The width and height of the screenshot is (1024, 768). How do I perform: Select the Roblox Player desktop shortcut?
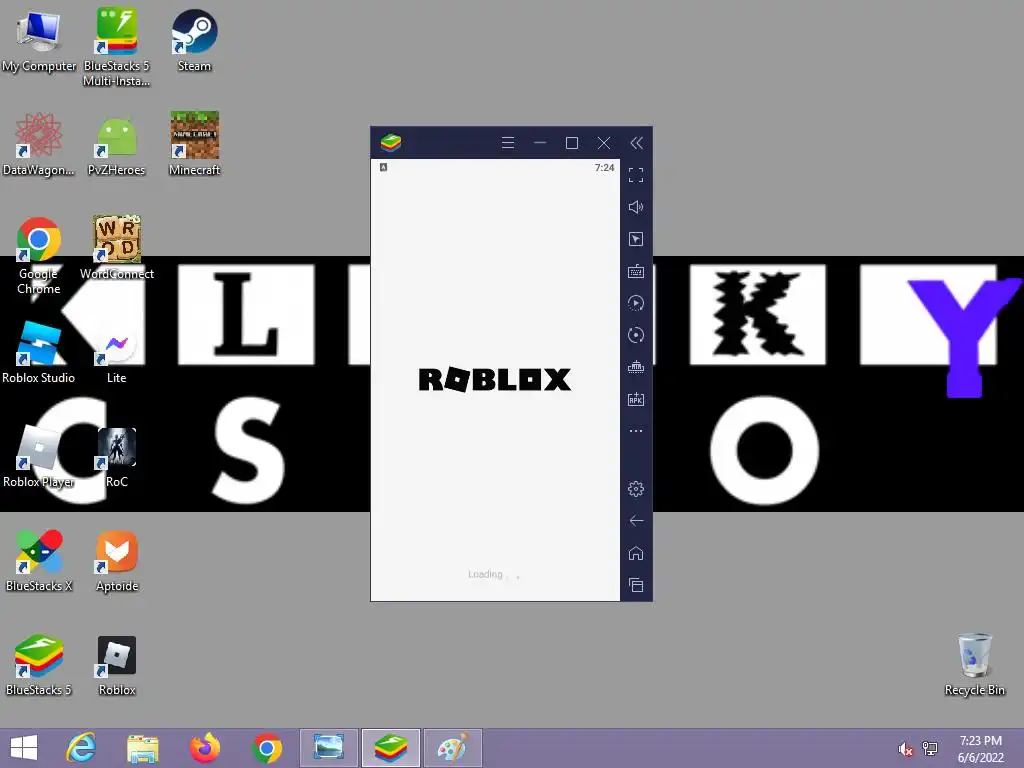(x=39, y=456)
